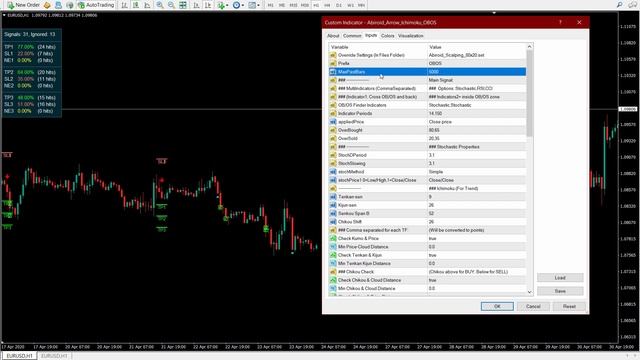Image resolution: width=640 pixels, height=360 pixels.
Task: Click the inputs list scrollbar thumb
Action: pos(529,93)
